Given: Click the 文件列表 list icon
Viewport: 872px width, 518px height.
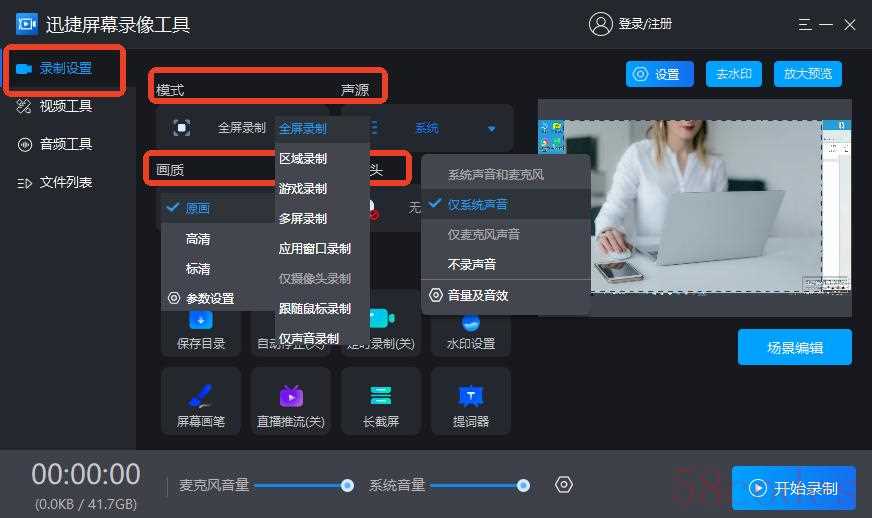Looking at the screenshot, I should tap(24, 183).
